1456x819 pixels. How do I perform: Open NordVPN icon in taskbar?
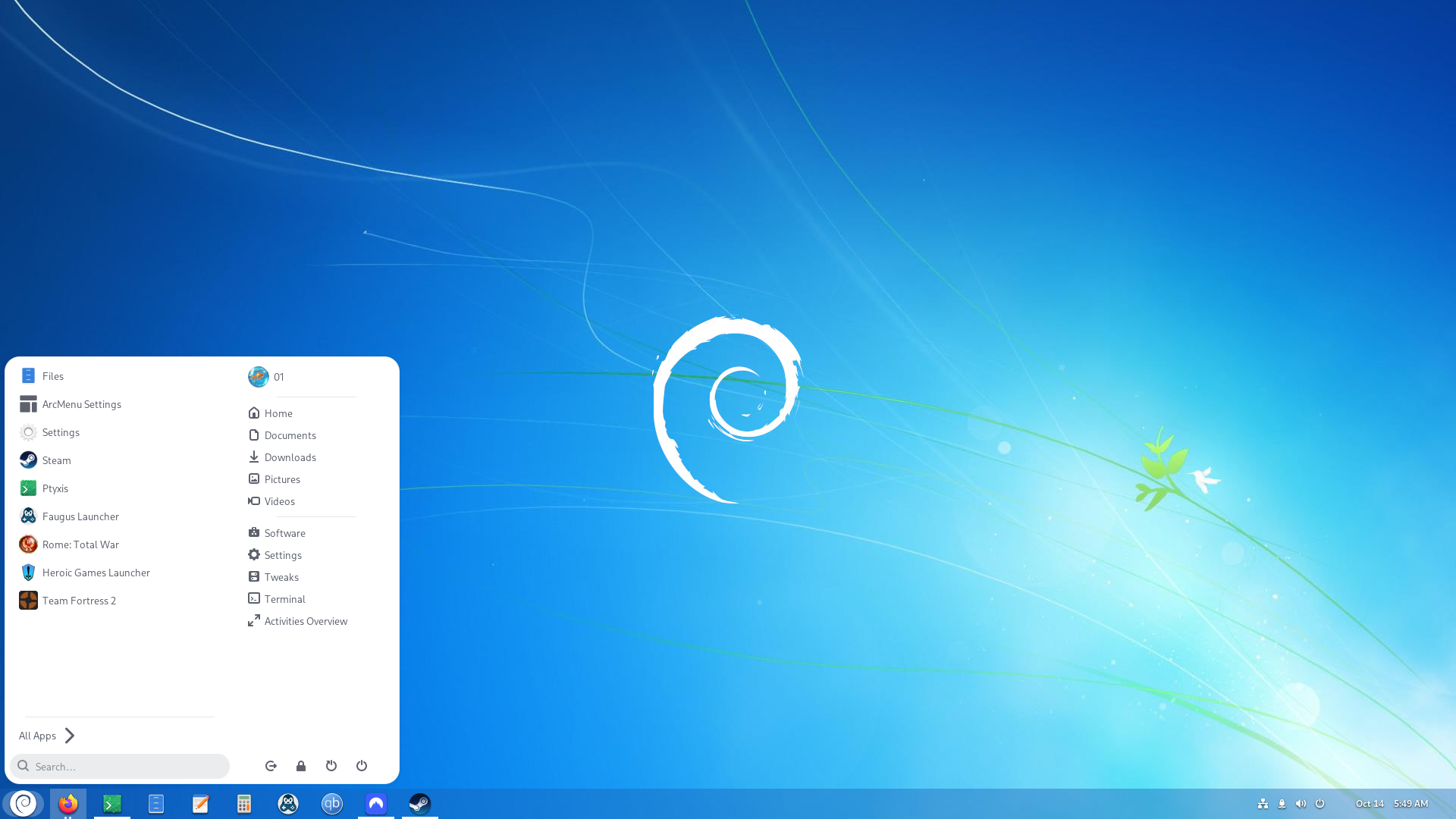coord(376,803)
